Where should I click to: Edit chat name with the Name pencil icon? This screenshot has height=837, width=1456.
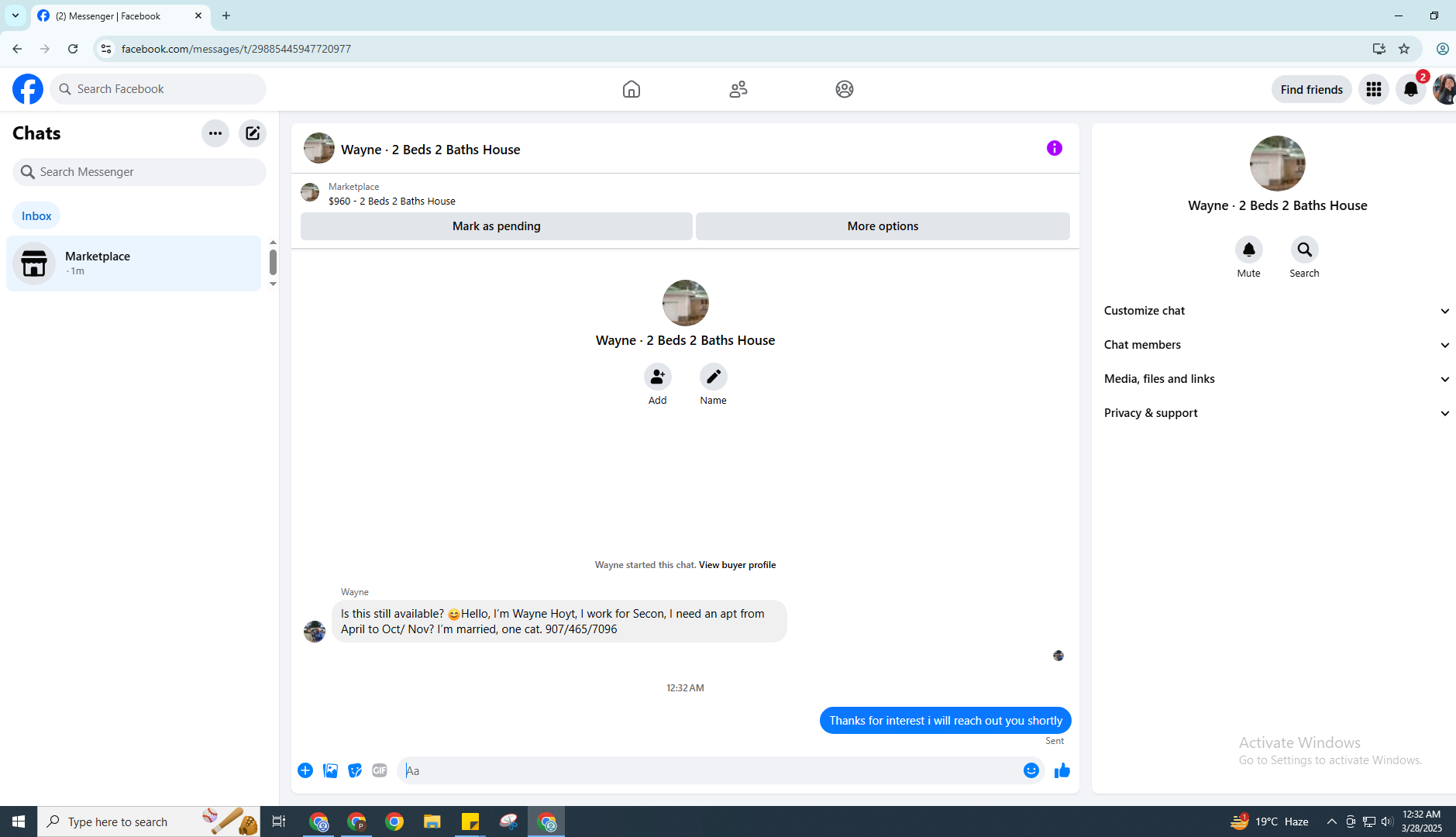(x=714, y=377)
